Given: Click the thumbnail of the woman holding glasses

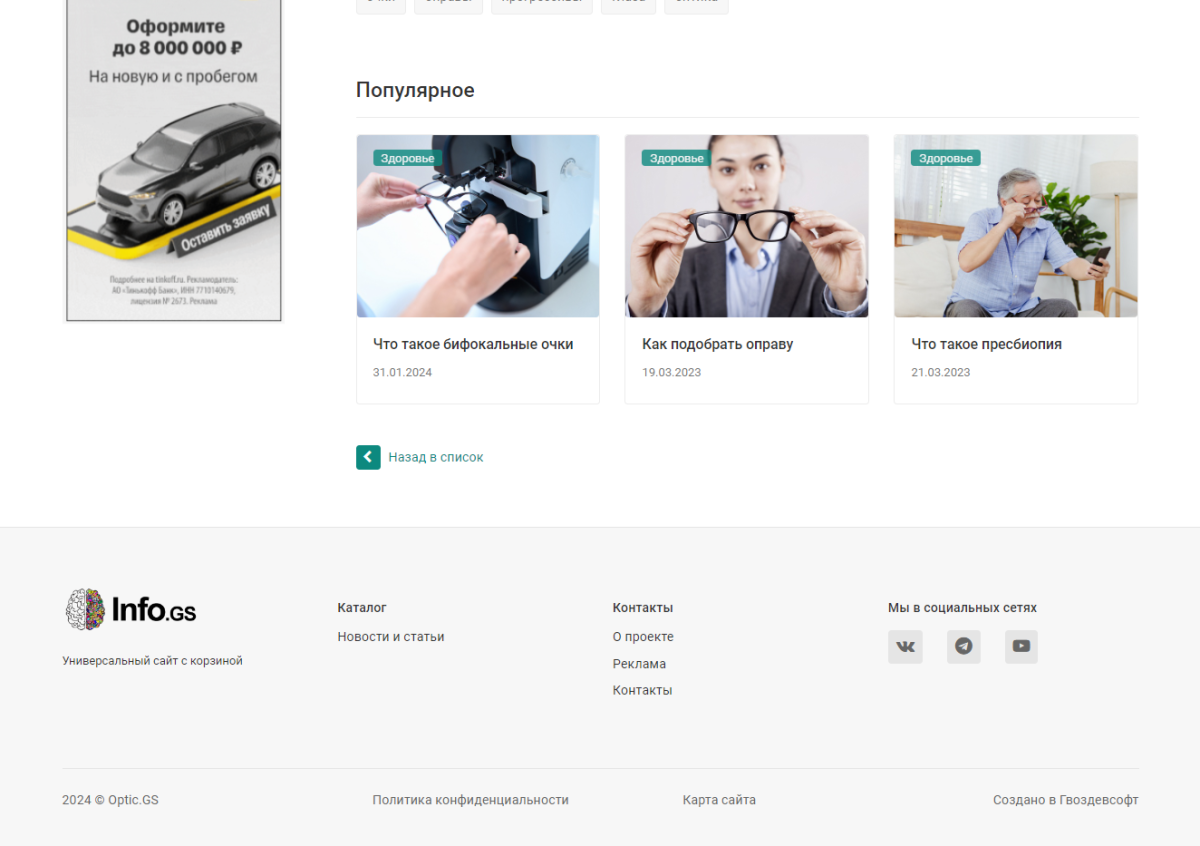Looking at the screenshot, I should pos(746,225).
